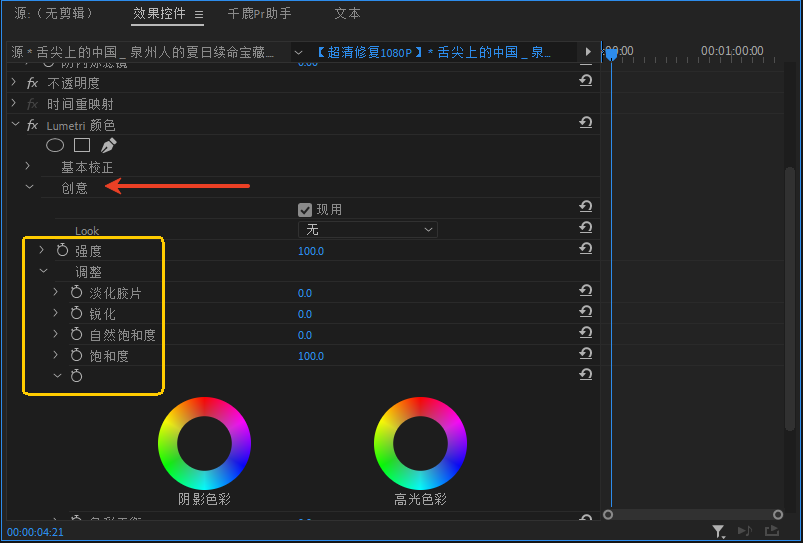Screen dimensions: 803x543
Task: Click the export frame icon at bottom right
Action: point(772,532)
